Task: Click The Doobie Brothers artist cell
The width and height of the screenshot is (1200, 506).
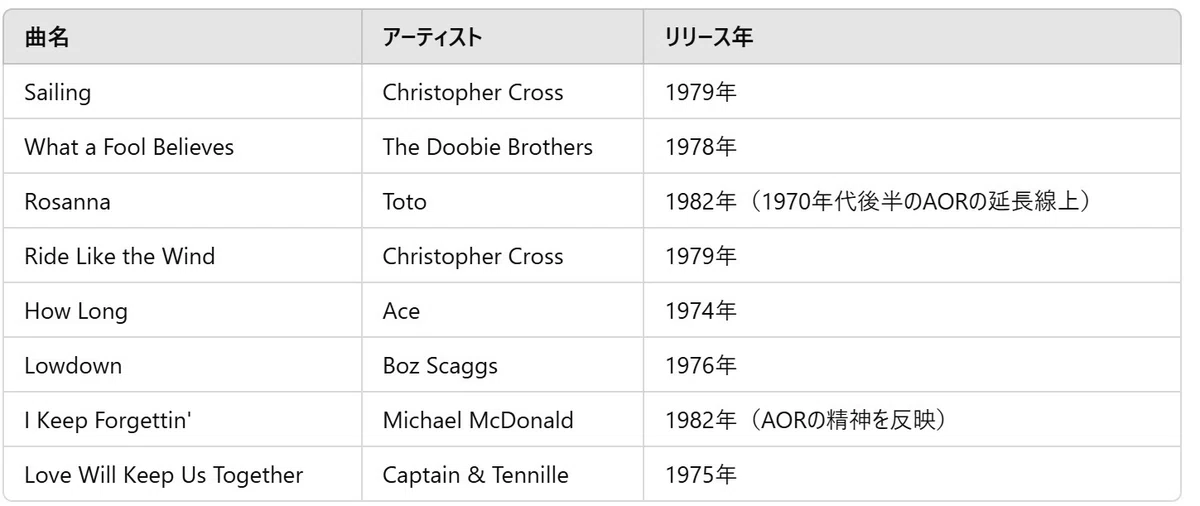Action: pos(503,147)
